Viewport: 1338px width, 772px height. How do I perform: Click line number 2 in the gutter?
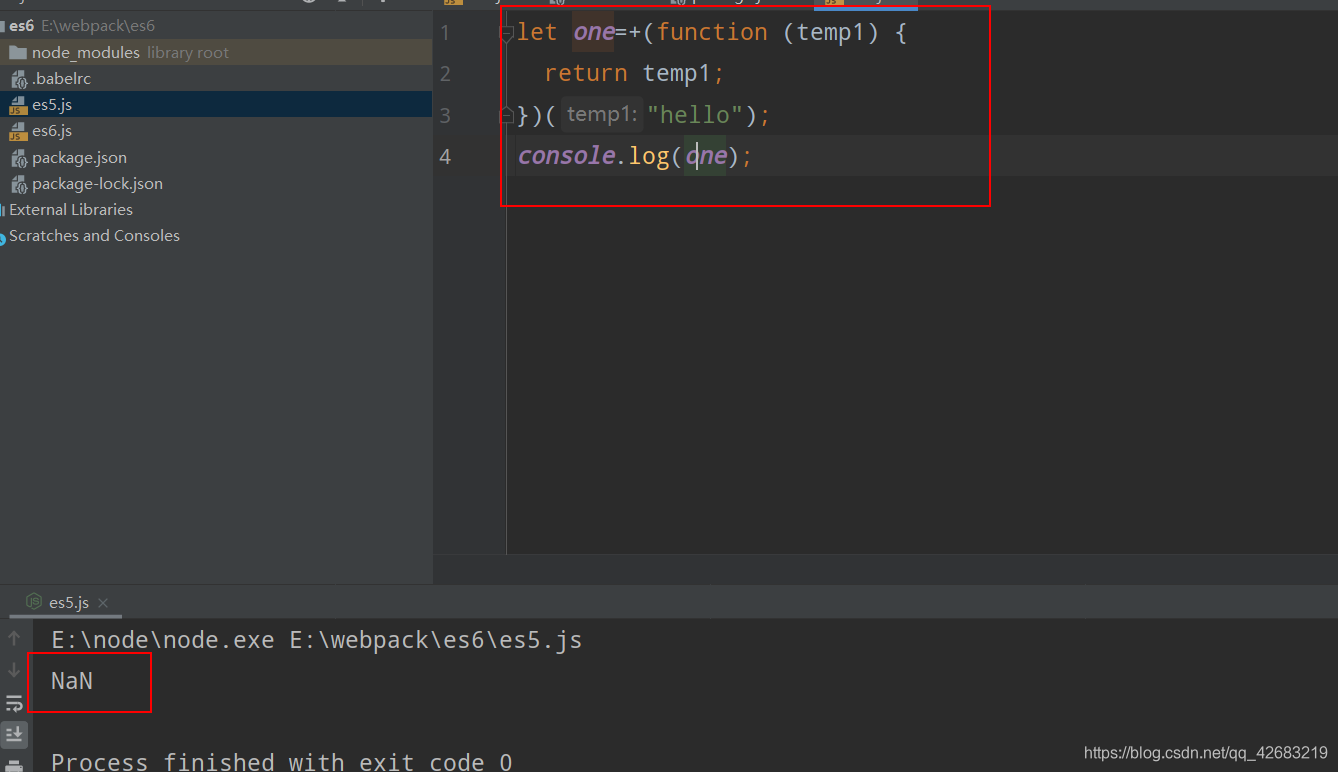coord(445,74)
